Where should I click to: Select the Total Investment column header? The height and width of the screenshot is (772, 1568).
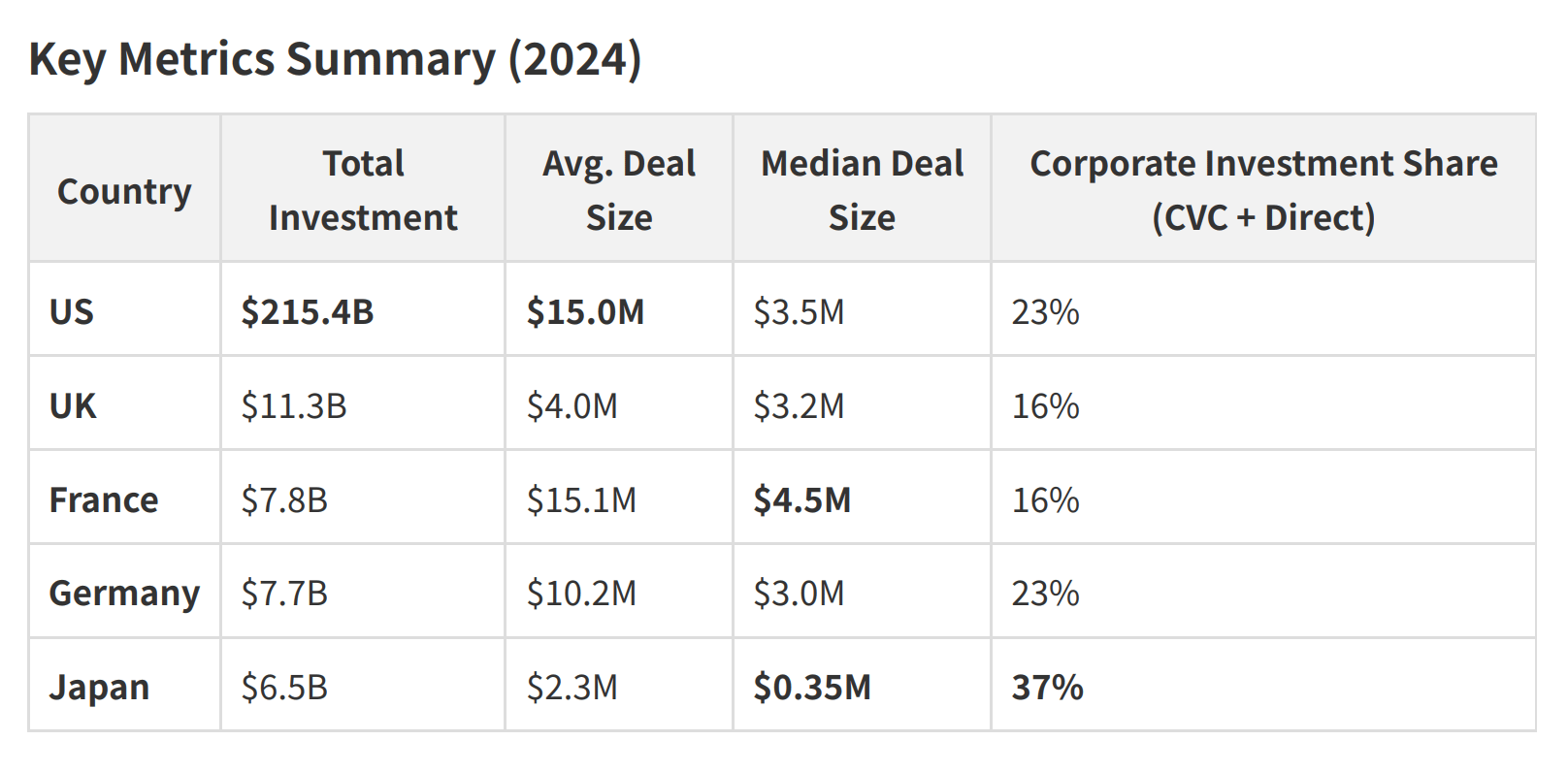click(363, 190)
